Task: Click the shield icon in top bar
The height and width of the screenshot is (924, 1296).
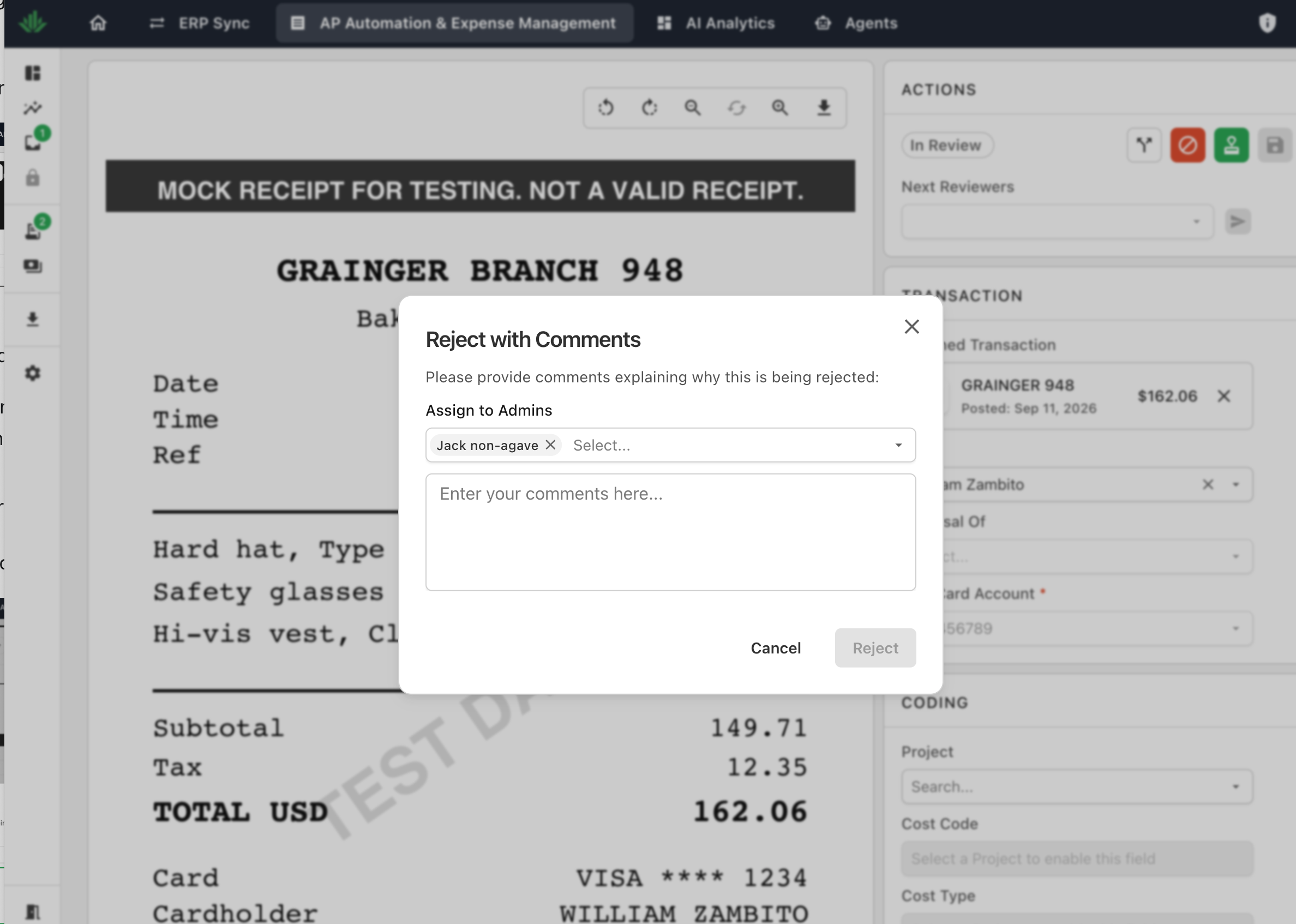Action: [1267, 23]
